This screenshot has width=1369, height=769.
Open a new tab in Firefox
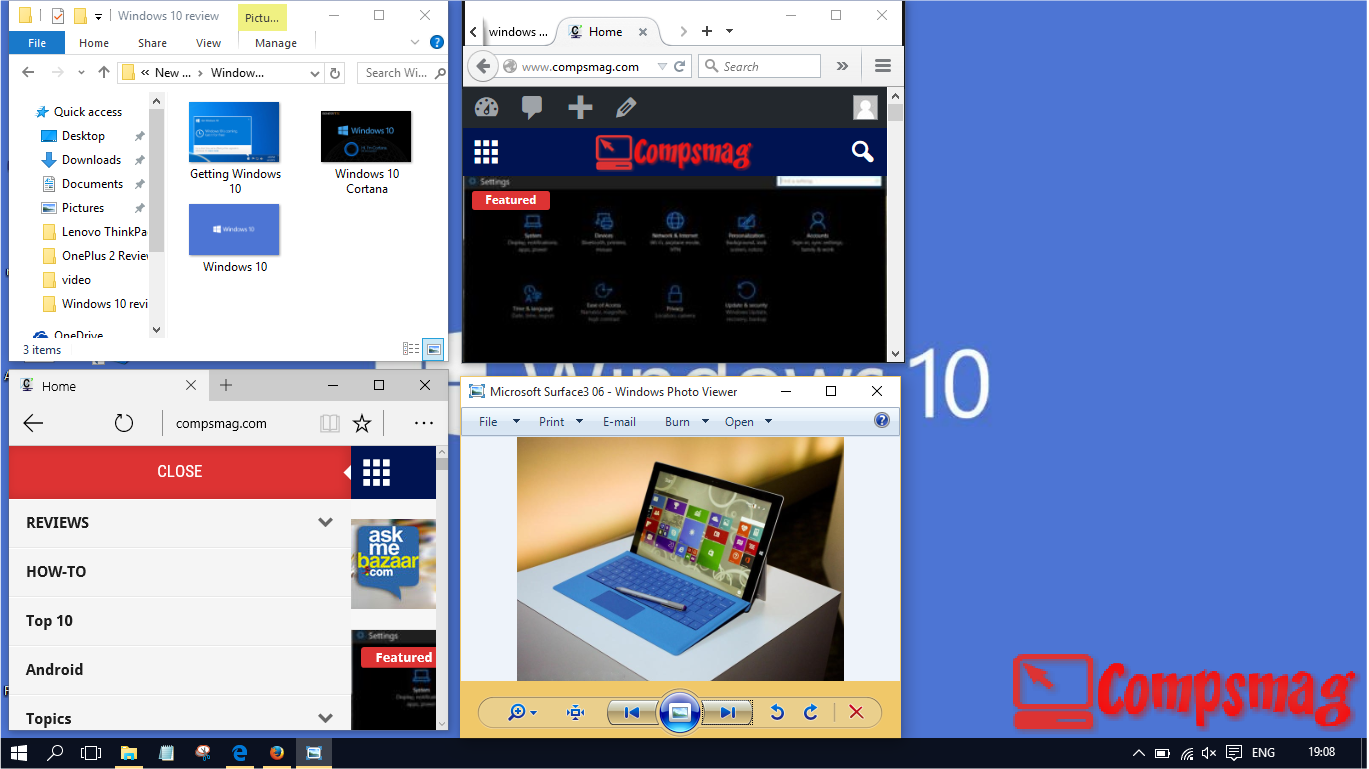(707, 31)
